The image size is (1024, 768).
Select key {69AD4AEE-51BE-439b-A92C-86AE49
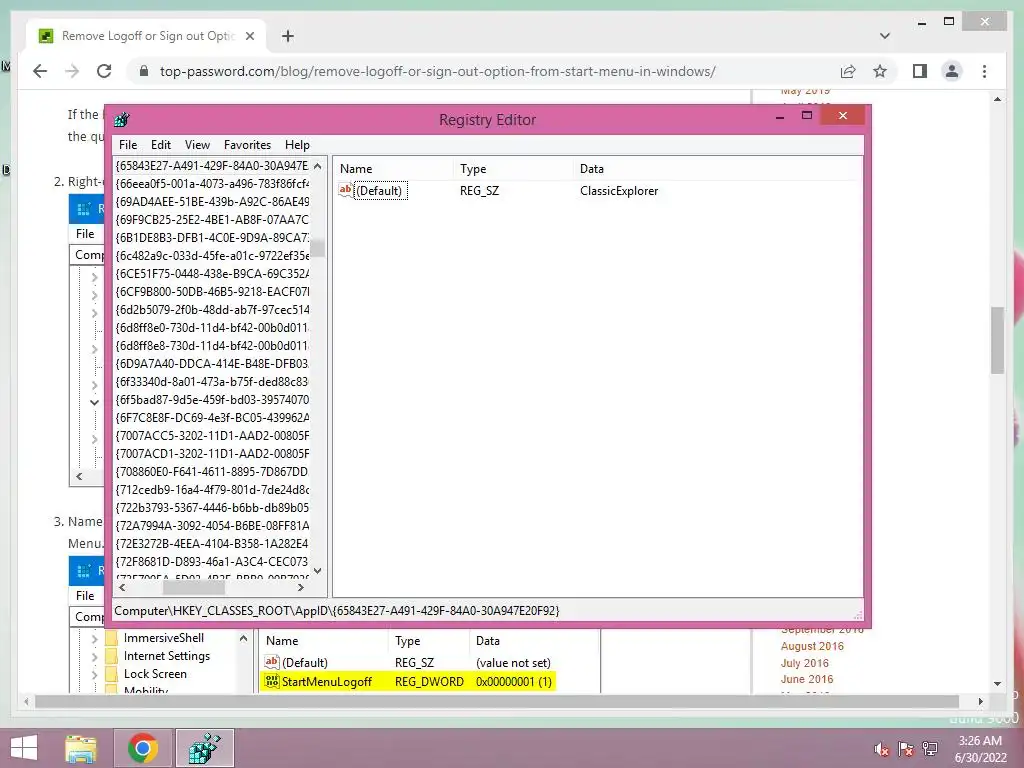pos(212,201)
